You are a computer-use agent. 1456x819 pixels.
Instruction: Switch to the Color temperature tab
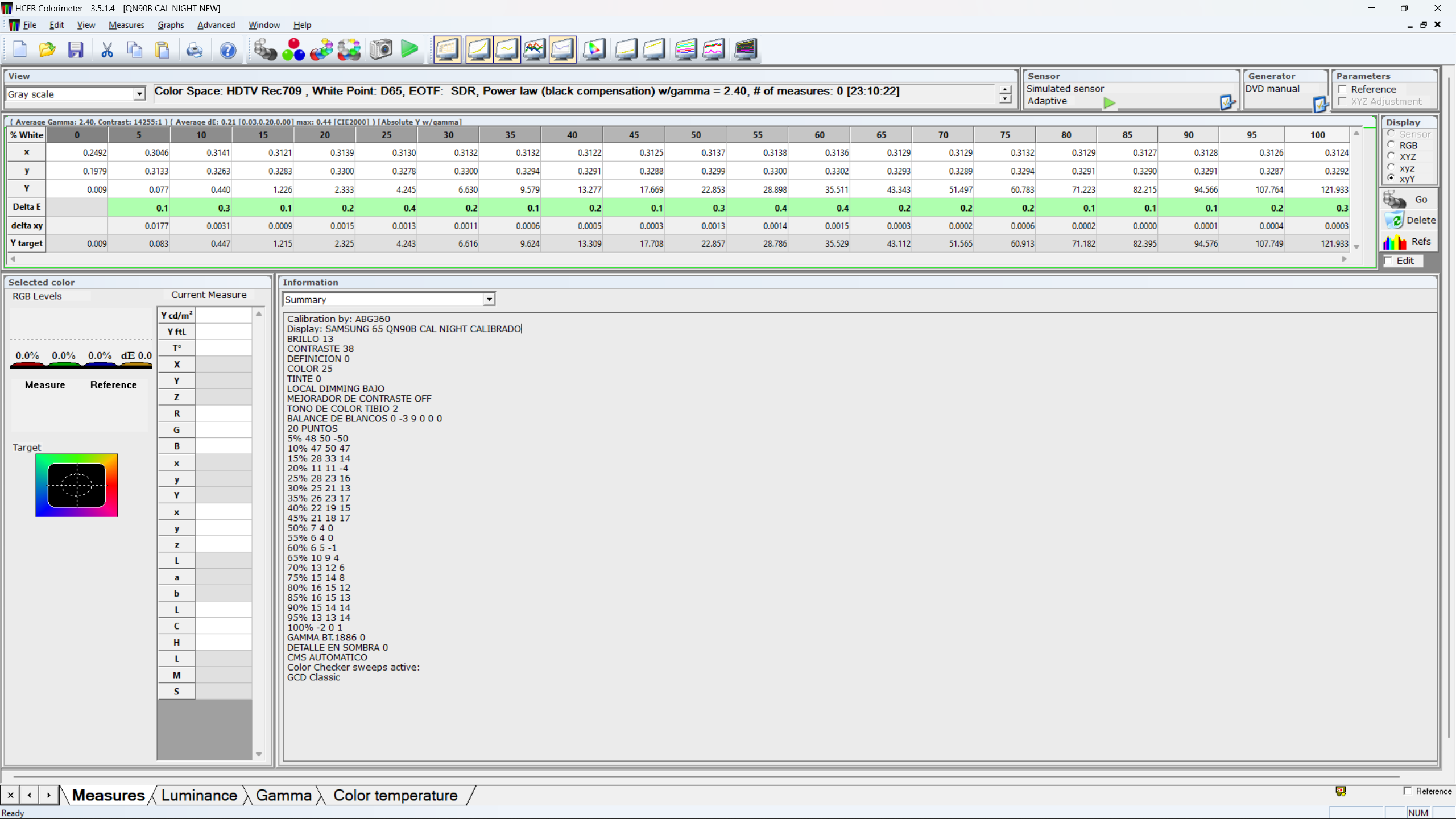pyautogui.click(x=395, y=795)
